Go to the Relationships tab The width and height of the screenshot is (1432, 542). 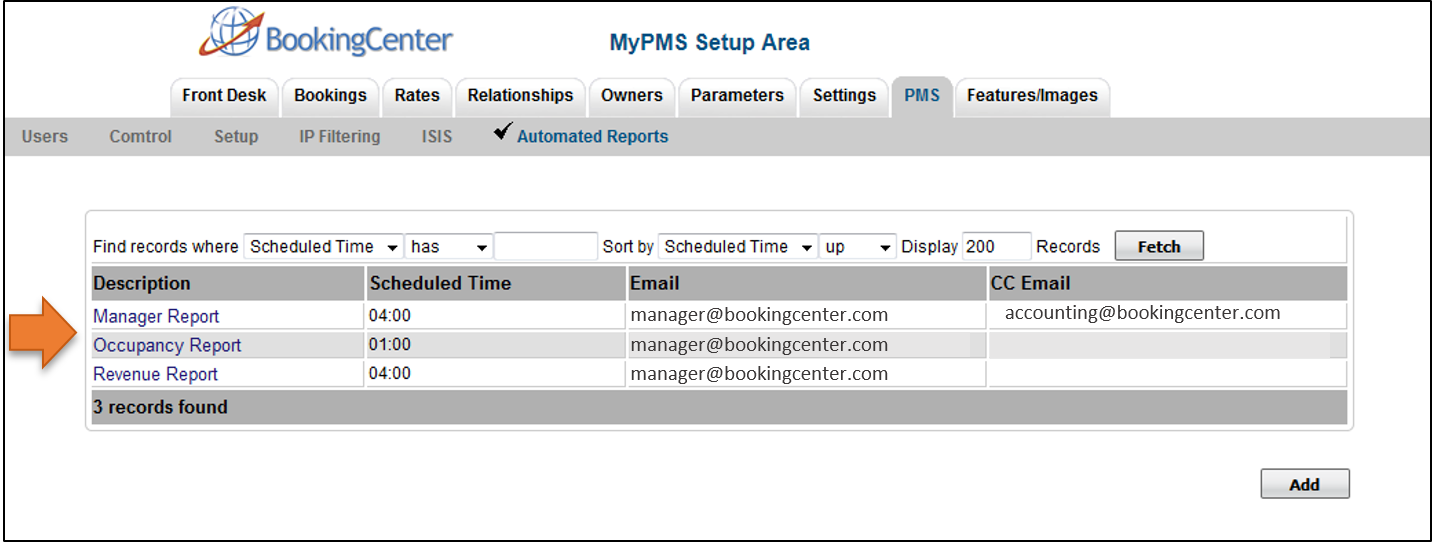click(x=520, y=96)
